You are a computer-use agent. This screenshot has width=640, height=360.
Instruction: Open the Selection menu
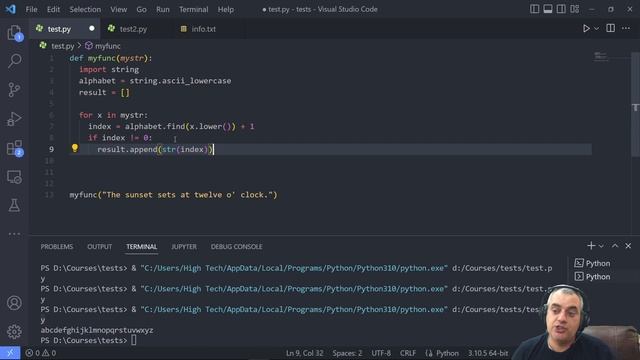(x=85, y=9)
